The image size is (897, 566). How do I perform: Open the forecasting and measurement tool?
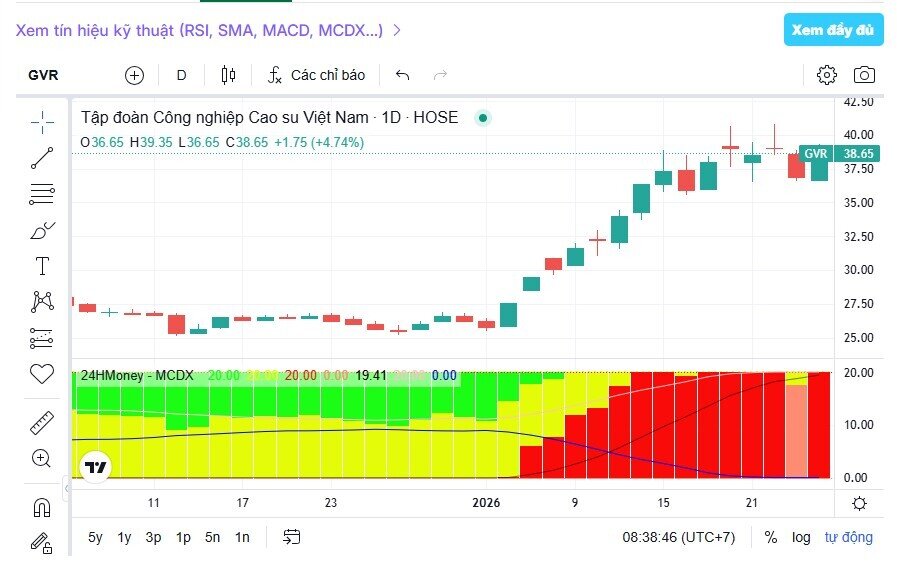[x=42, y=338]
